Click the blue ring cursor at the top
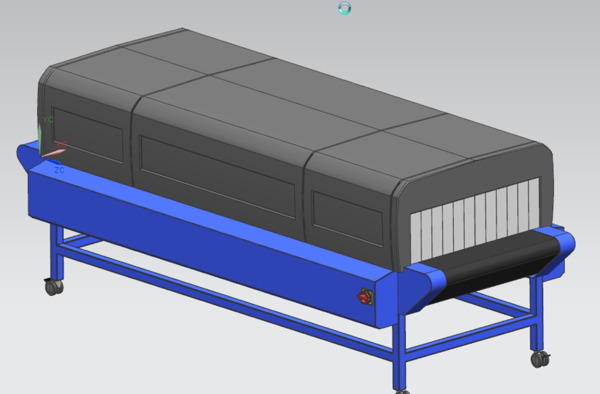 345,8
